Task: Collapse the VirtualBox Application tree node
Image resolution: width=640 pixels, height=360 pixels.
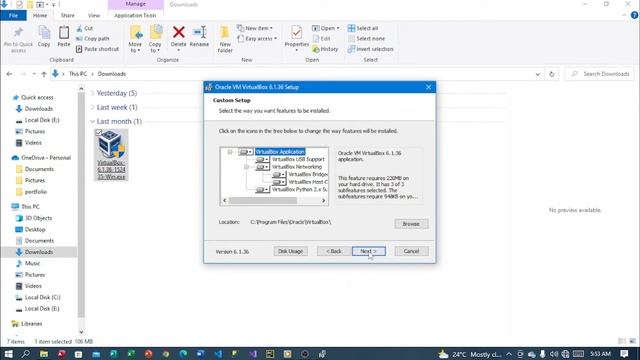Action: coord(230,152)
